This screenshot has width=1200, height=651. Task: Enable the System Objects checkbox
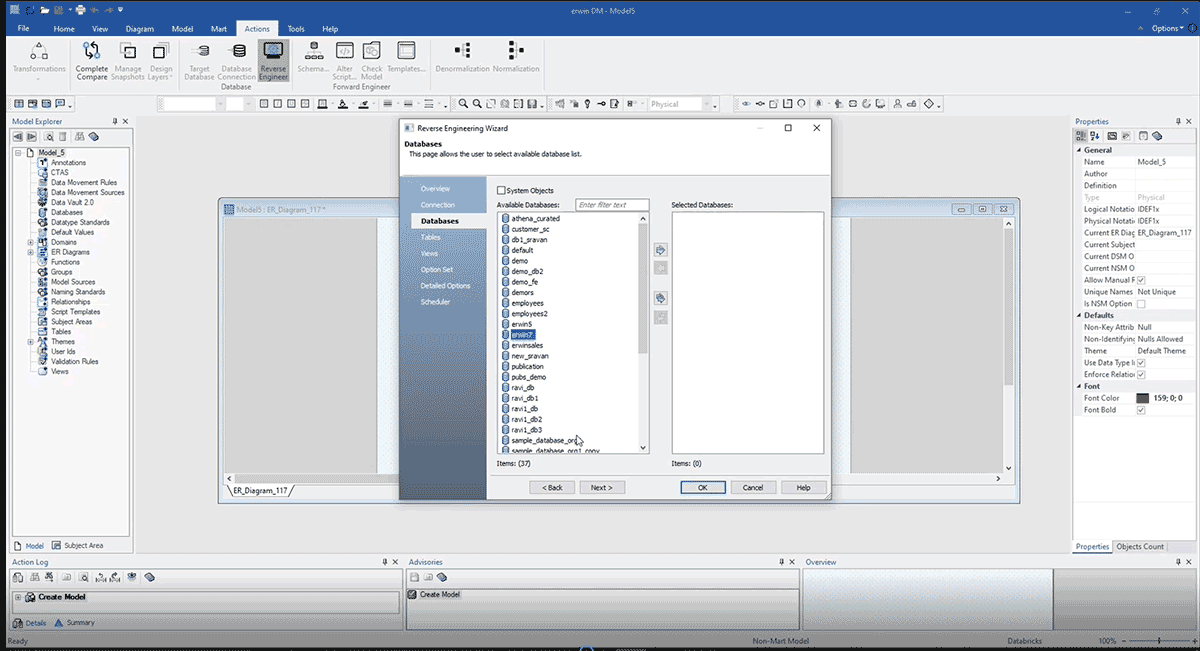click(502, 190)
